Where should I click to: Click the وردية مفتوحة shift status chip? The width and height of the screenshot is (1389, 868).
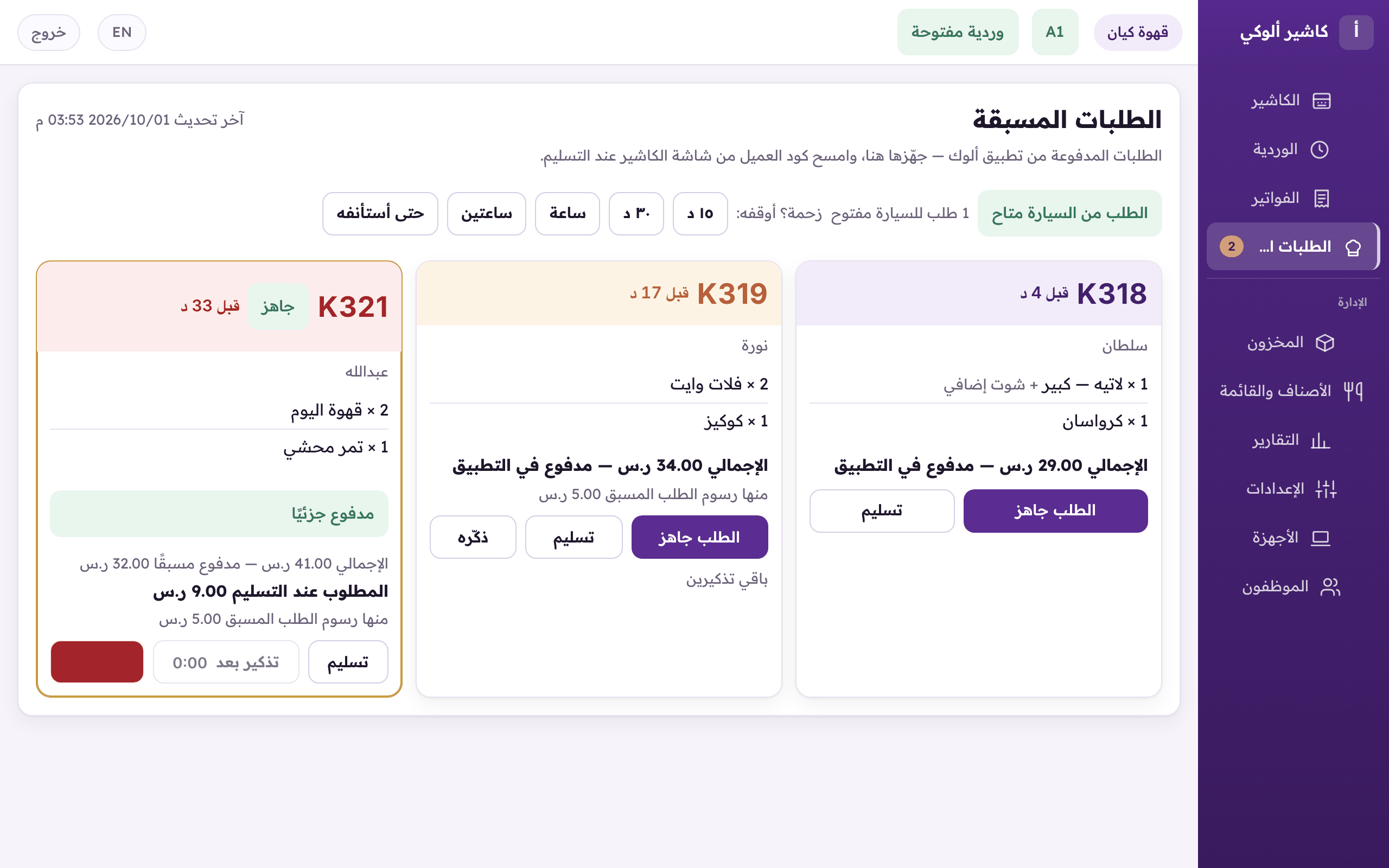coord(958,32)
